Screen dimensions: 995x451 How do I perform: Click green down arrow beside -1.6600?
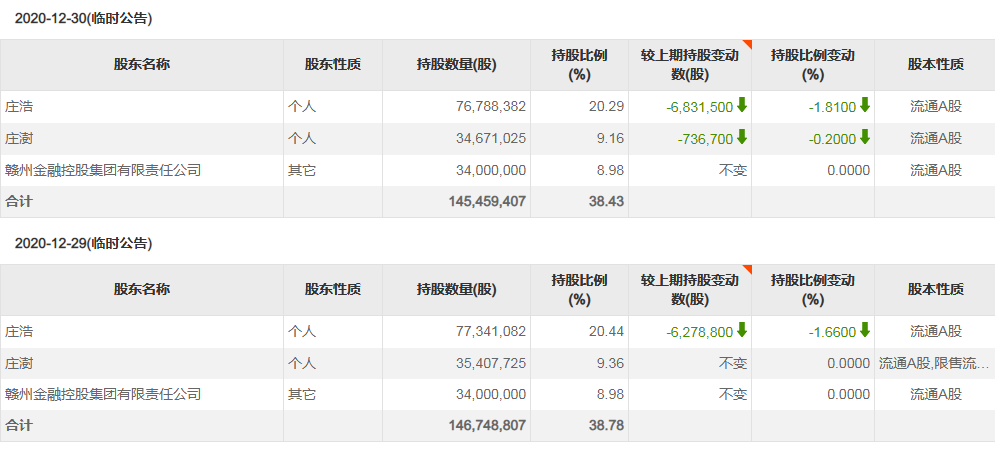tap(865, 330)
